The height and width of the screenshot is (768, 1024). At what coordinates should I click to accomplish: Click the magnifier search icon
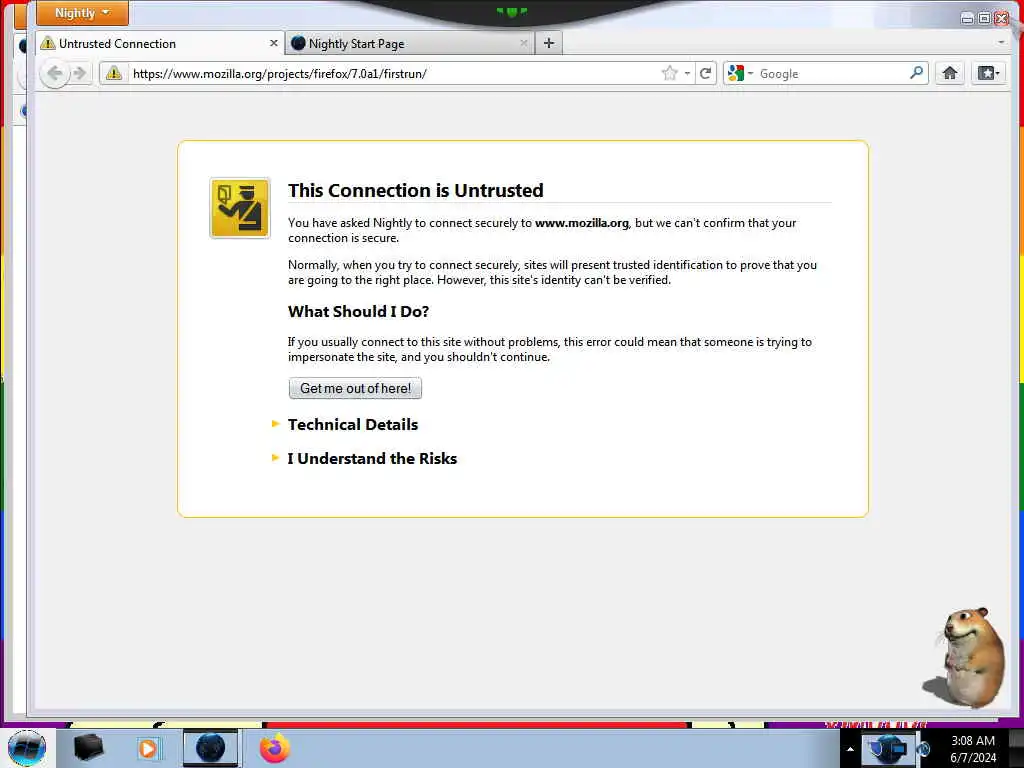tap(916, 72)
